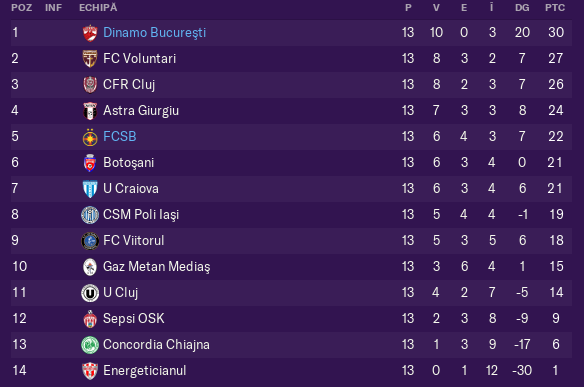Select the Sepsi OSK table row

point(291,319)
